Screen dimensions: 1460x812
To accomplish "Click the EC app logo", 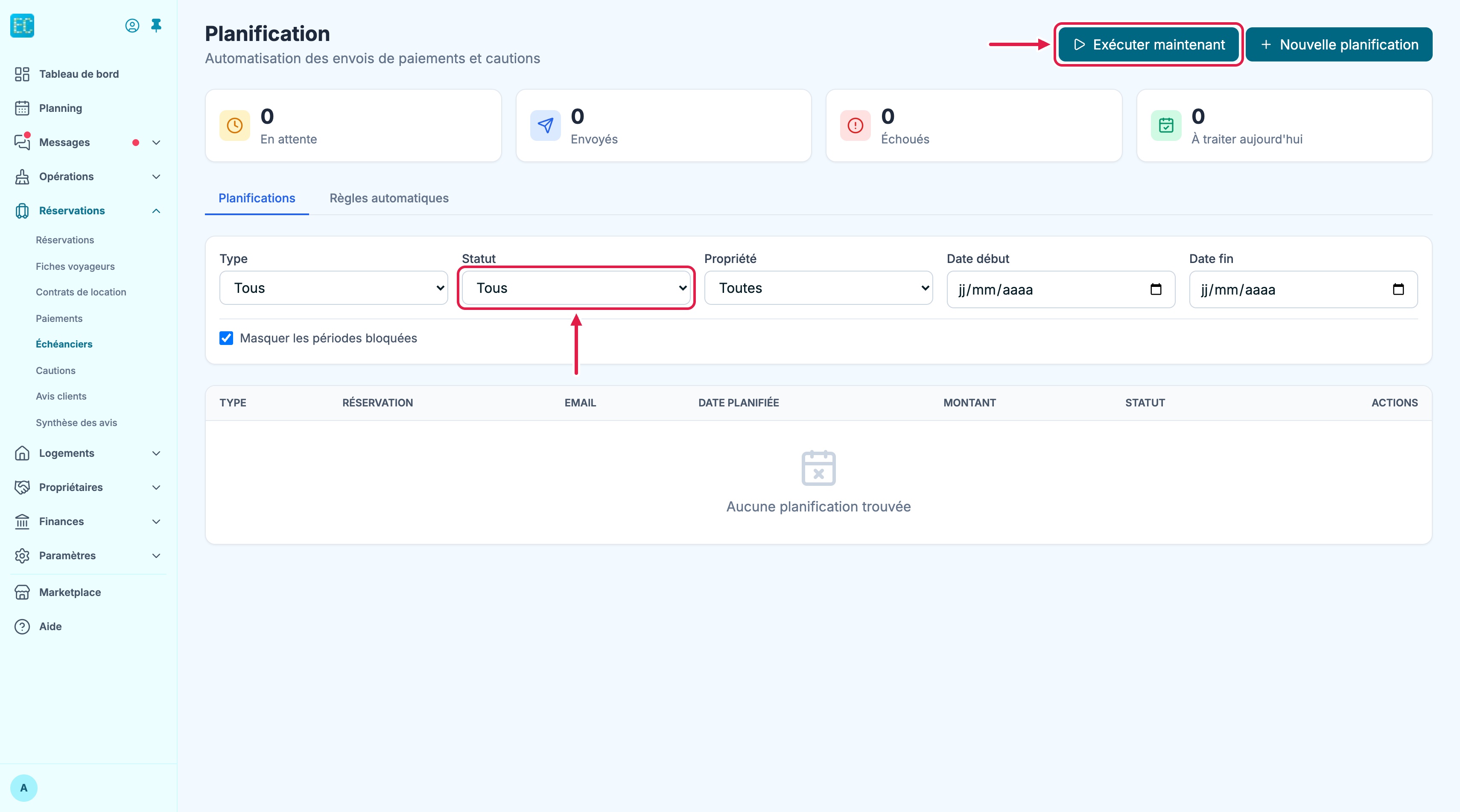I will pos(22,26).
